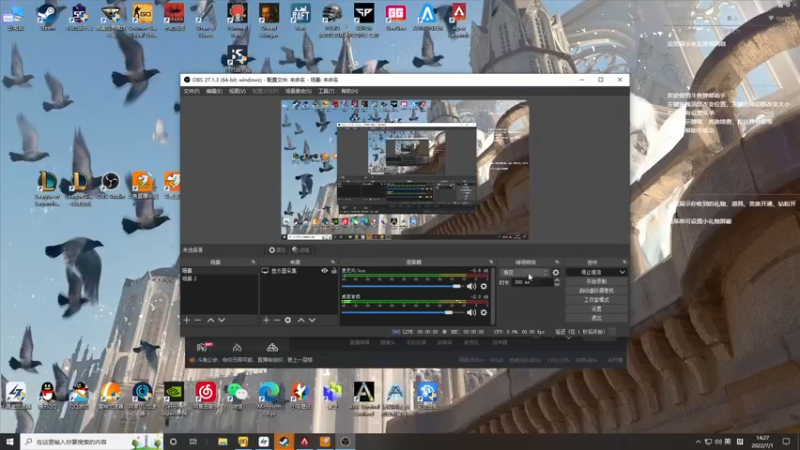800x450 pixels.
Task: Move source down in Sources panel
Action: tap(312, 320)
